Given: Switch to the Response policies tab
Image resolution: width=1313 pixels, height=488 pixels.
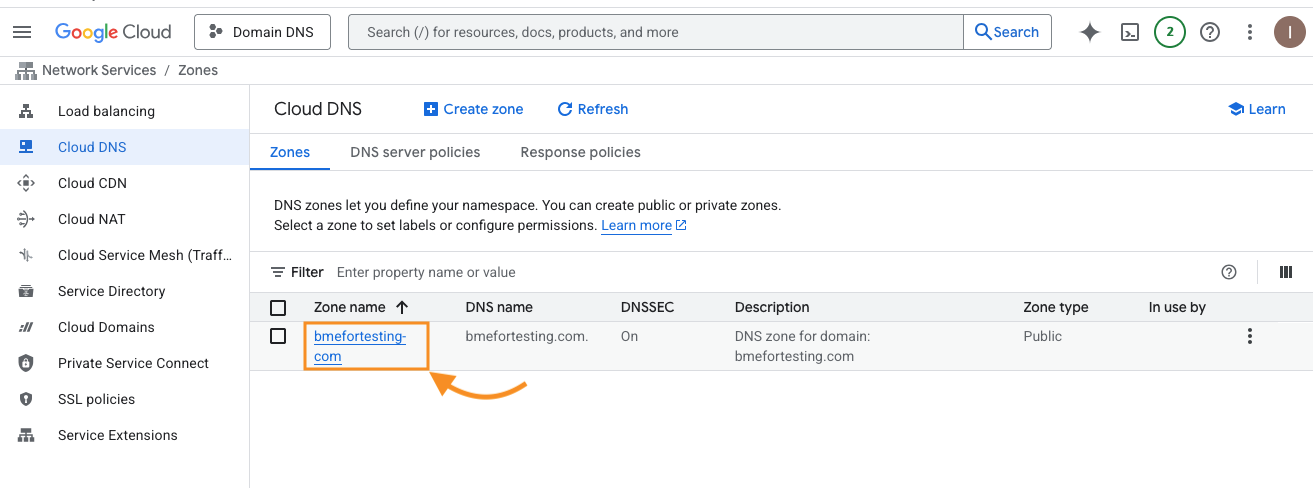Looking at the screenshot, I should 580,152.
